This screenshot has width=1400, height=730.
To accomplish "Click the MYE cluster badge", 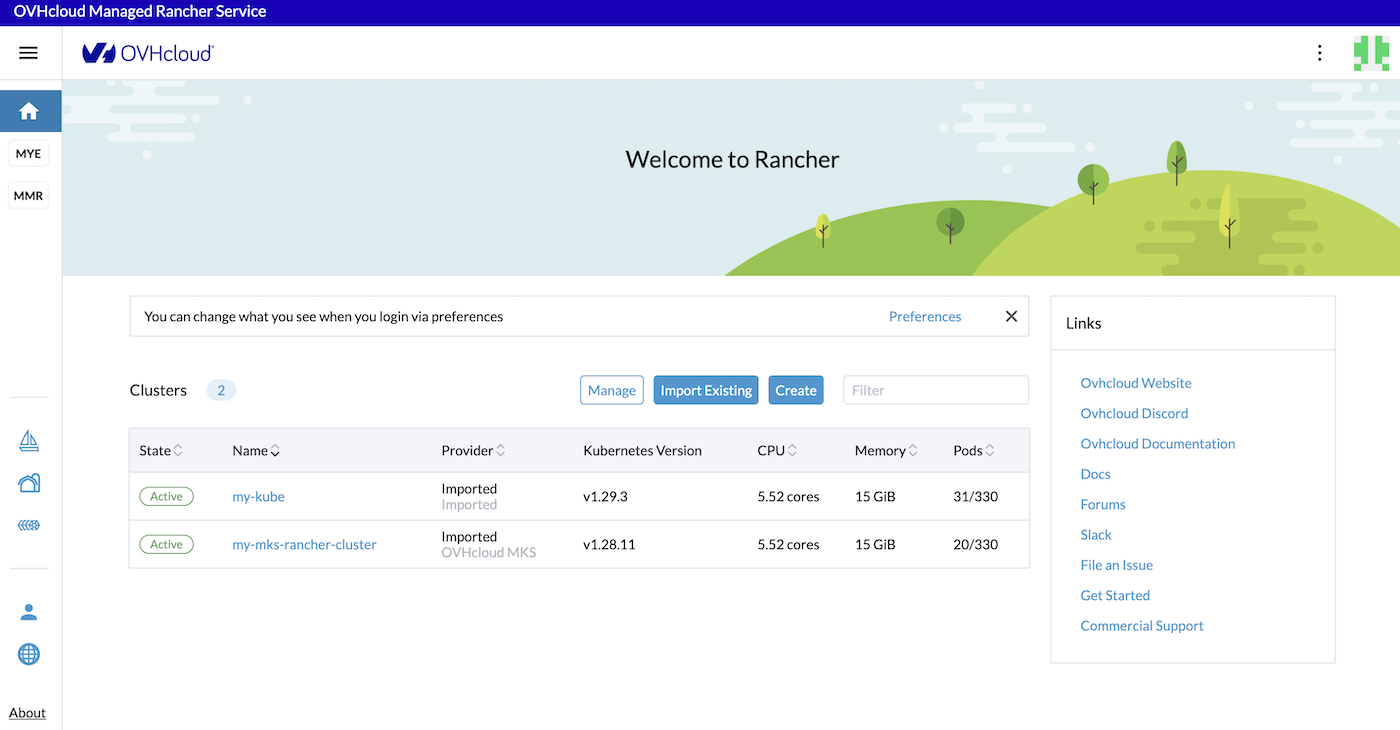I will (28, 153).
